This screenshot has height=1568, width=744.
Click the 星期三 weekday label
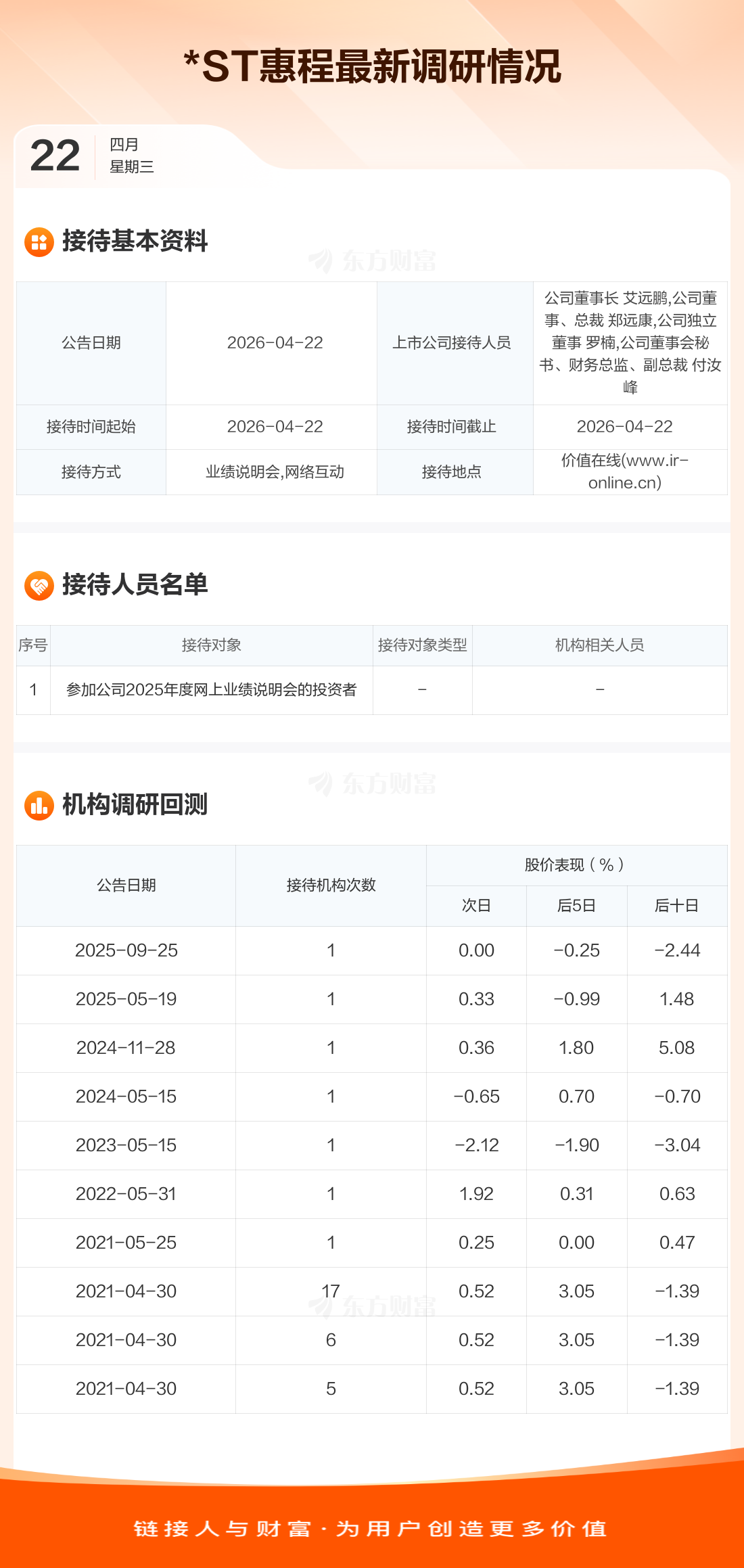tap(132, 166)
